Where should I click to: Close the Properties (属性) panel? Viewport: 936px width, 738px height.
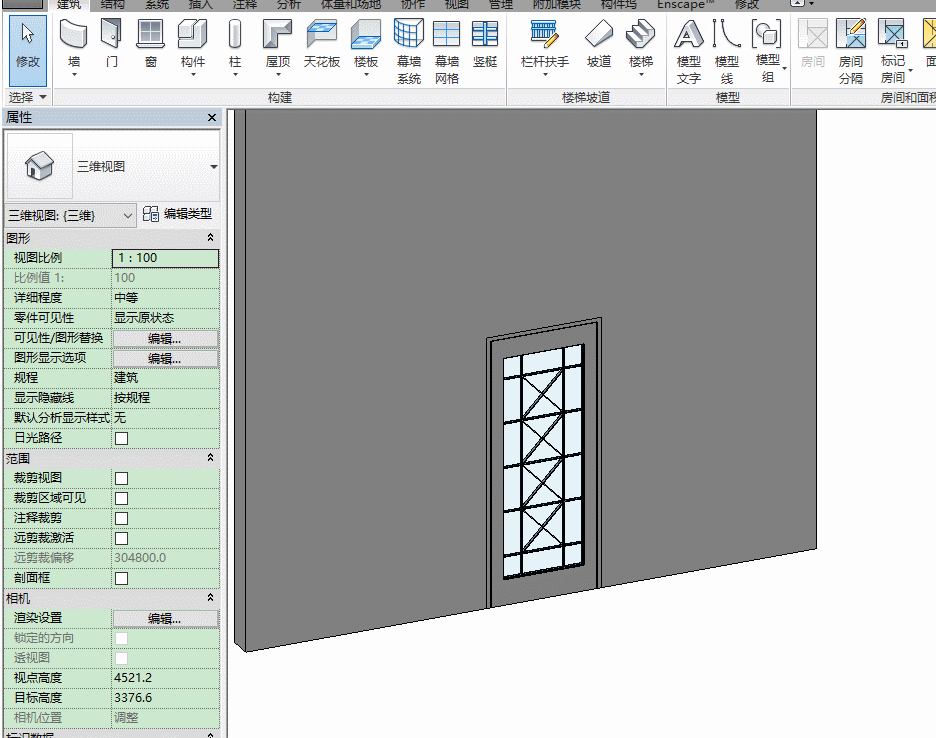[212, 118]
